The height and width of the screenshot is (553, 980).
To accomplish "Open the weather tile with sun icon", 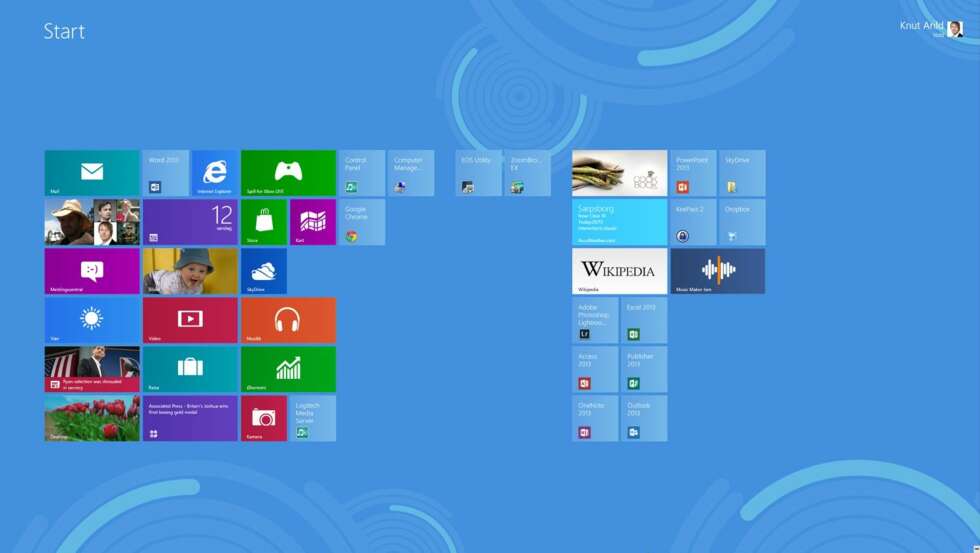I will click(x=92, y=320).
